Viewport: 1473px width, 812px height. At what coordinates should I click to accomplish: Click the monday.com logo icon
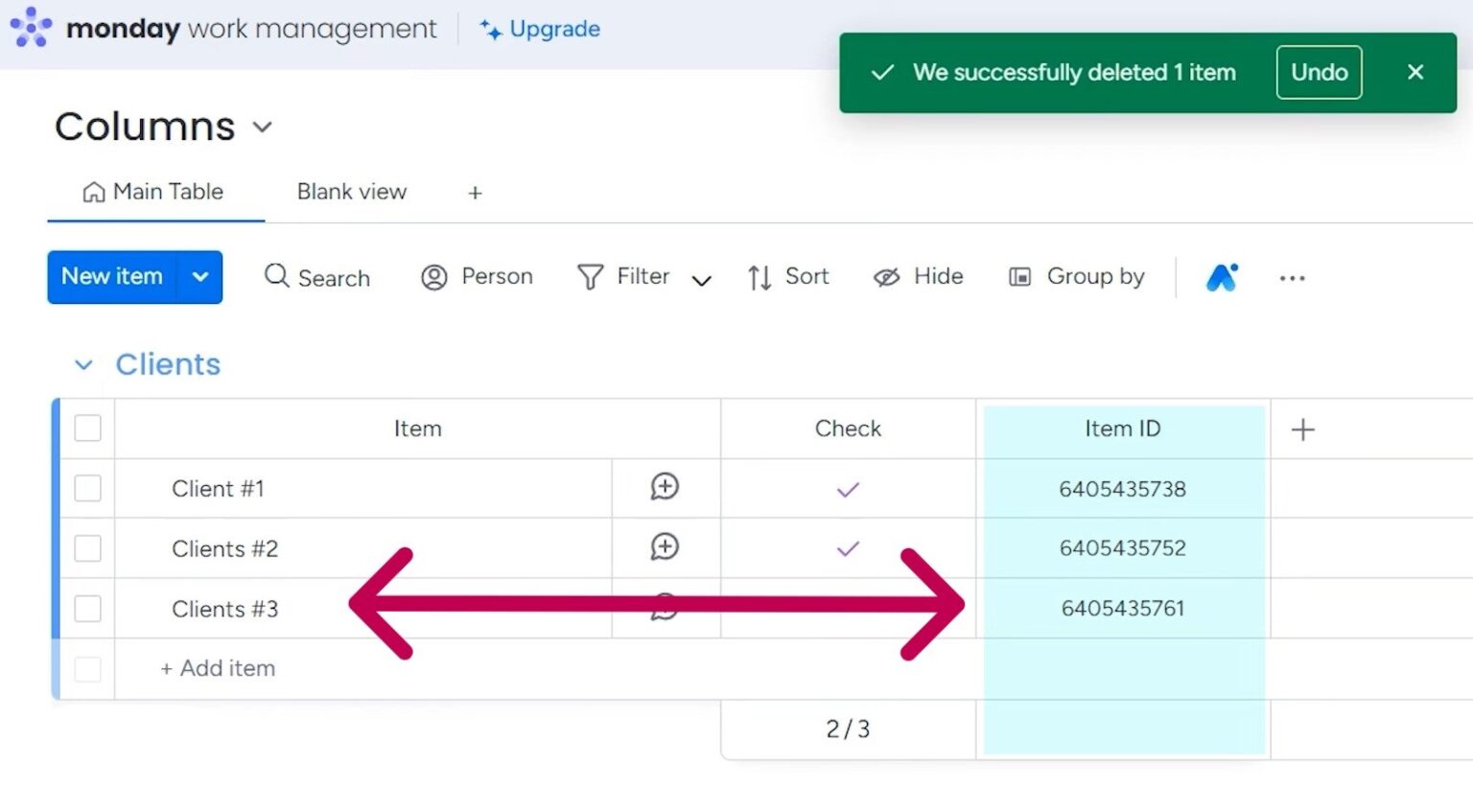[x=31, y=28]
